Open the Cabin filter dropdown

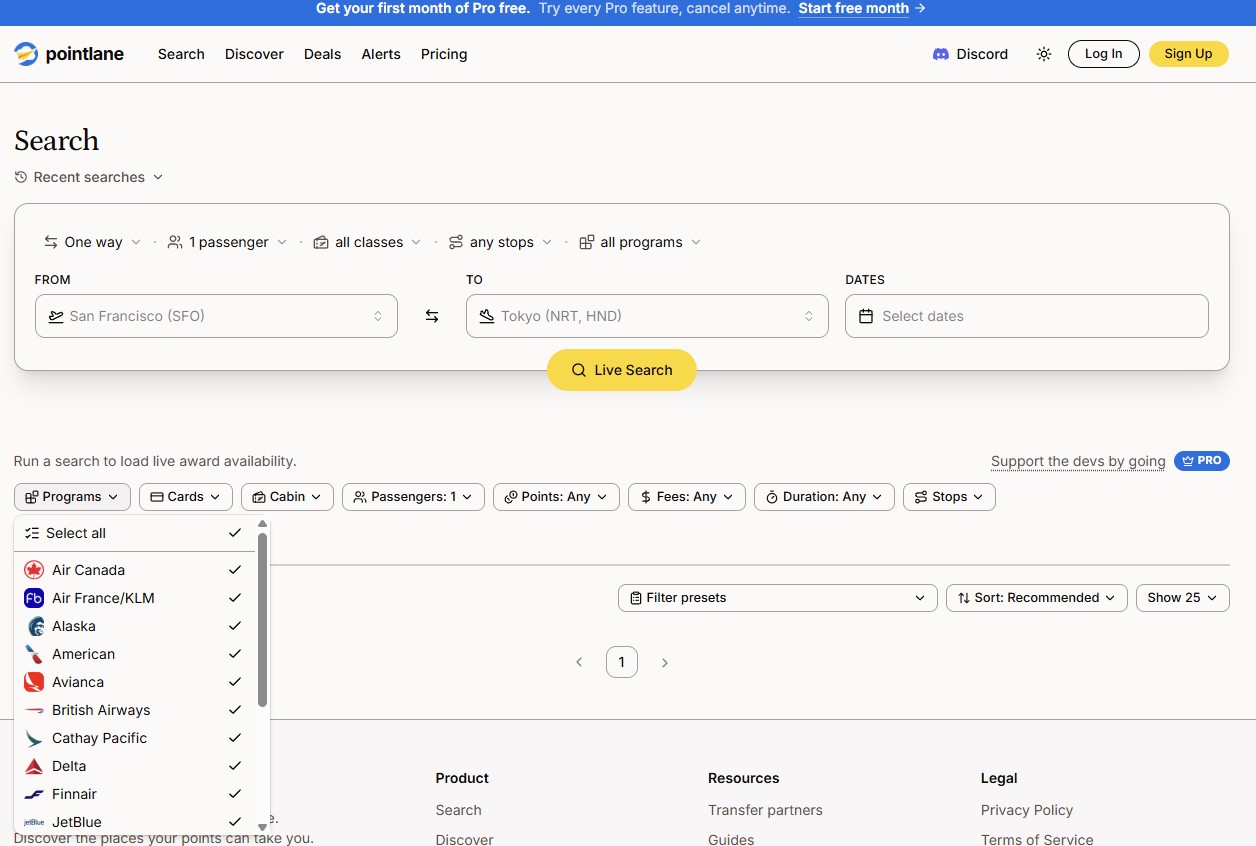(x=287, y=497)
